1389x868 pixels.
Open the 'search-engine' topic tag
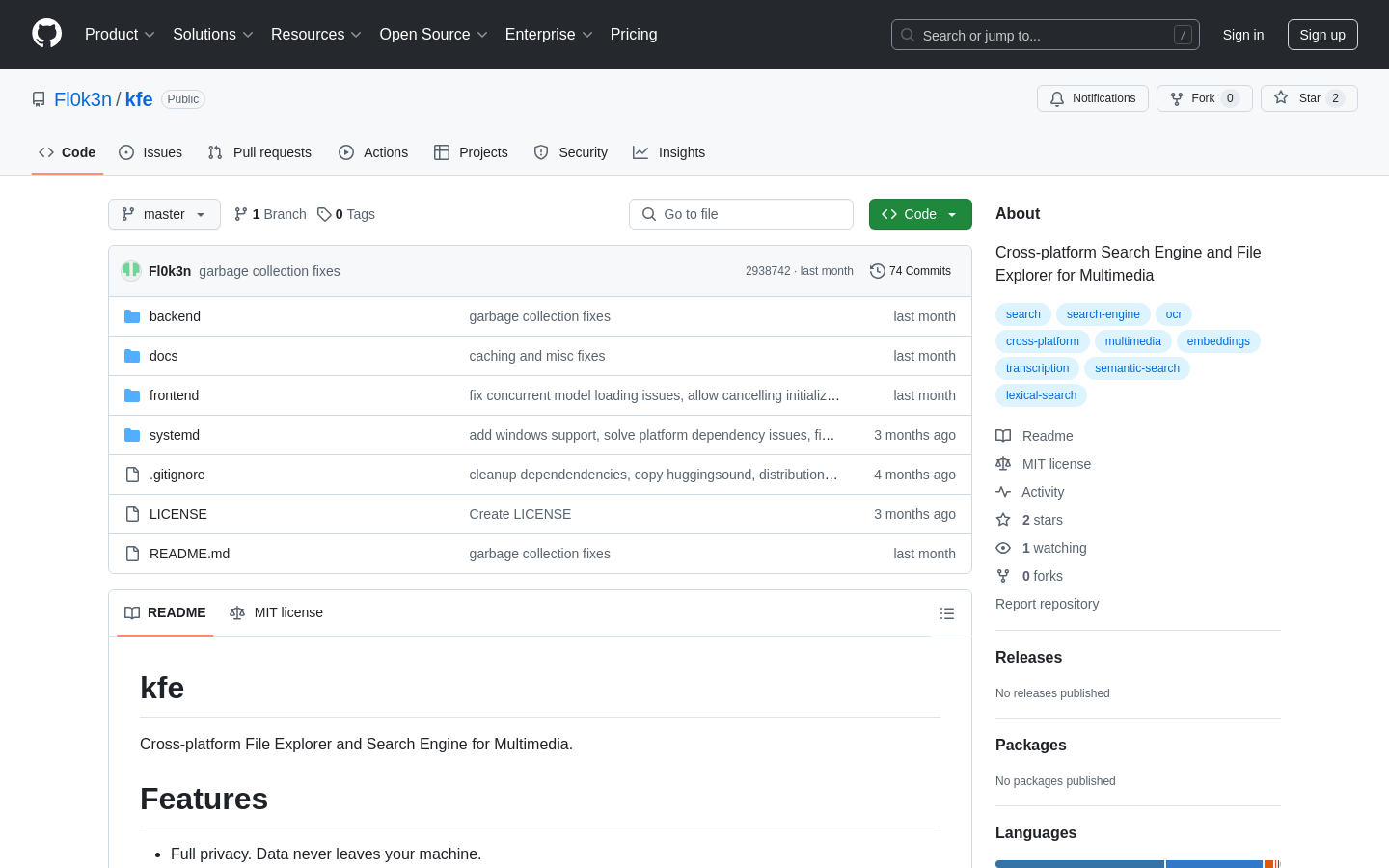click(1103, 314)
